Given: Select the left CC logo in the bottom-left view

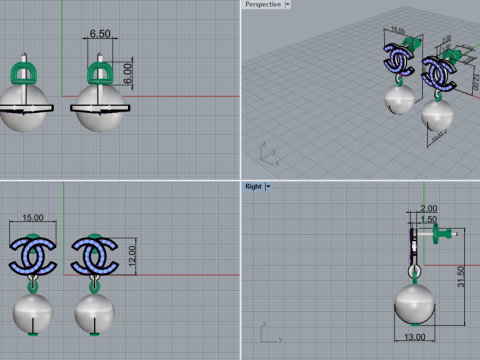Looking at the screenshot, I should pos(33,256).
